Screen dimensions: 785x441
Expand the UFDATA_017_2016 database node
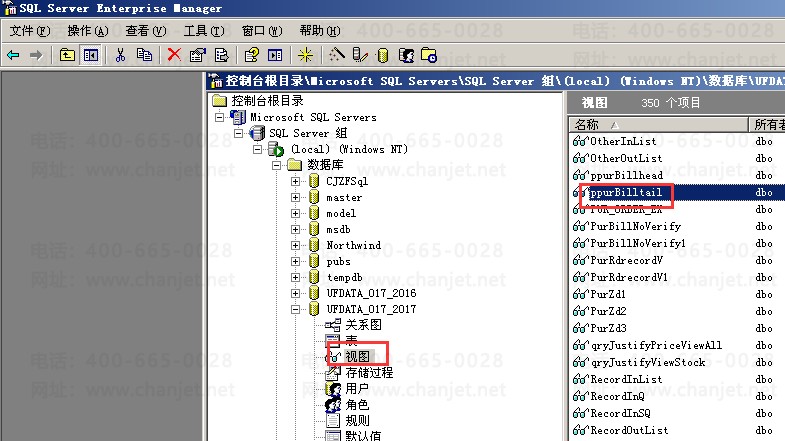[x=295, y=293]
